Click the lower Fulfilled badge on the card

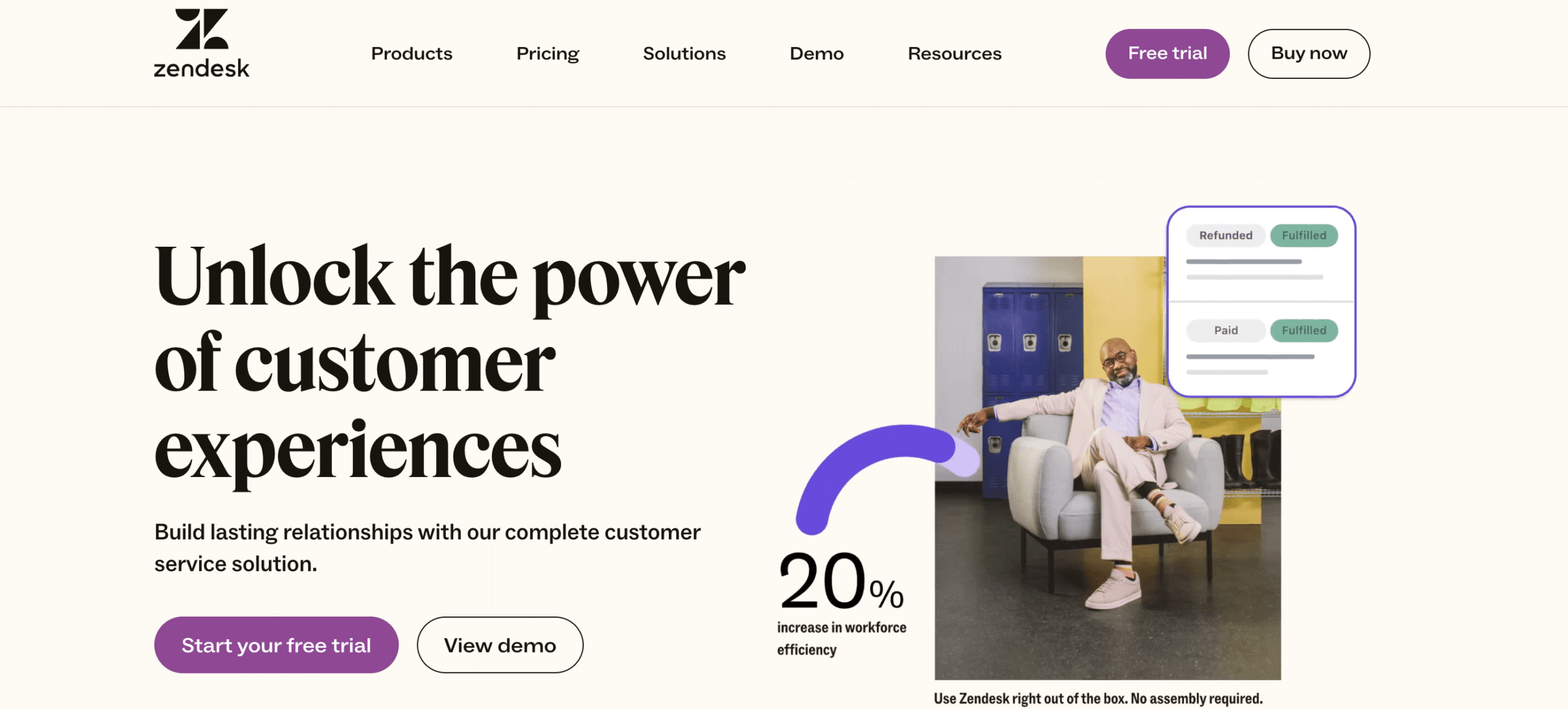(x=1303, y=330)
